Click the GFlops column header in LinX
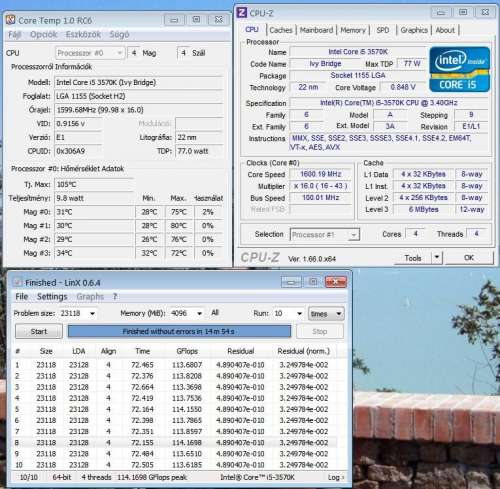 point(187,351)
